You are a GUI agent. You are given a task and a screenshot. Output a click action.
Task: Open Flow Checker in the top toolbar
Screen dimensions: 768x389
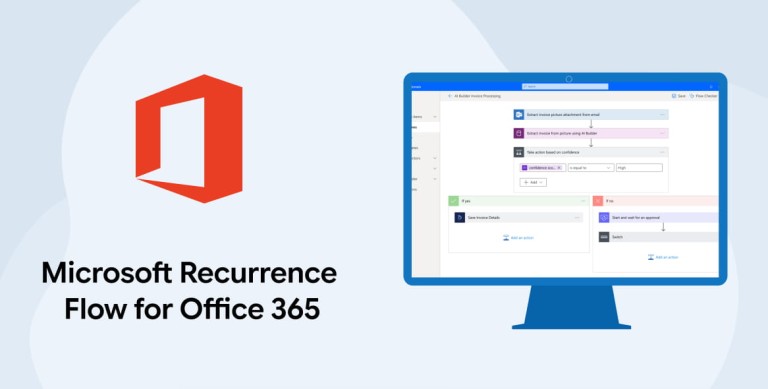click(703, 96)
